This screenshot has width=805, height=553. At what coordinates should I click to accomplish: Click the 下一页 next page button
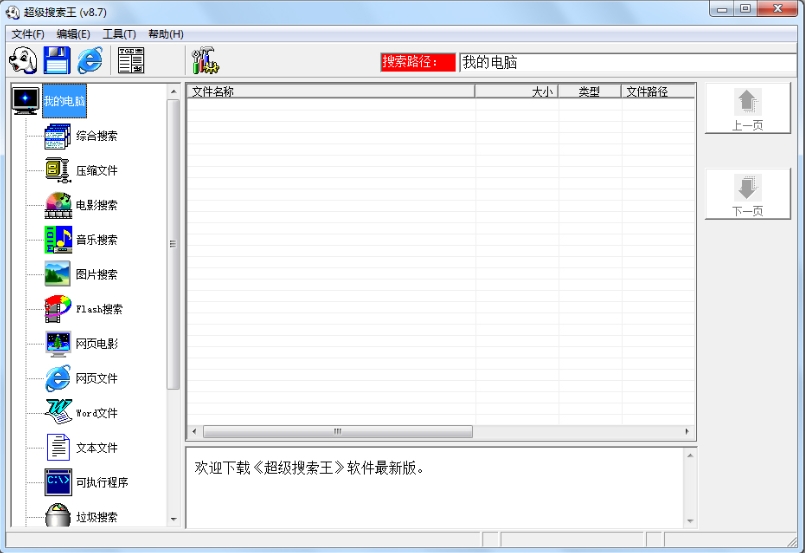(748, 194)
